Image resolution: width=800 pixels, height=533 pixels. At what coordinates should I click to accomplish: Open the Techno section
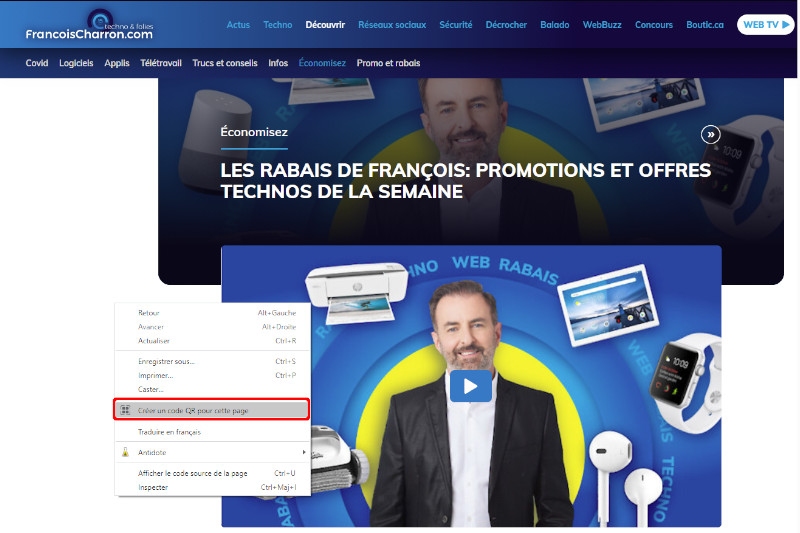(x=278, y=24)
